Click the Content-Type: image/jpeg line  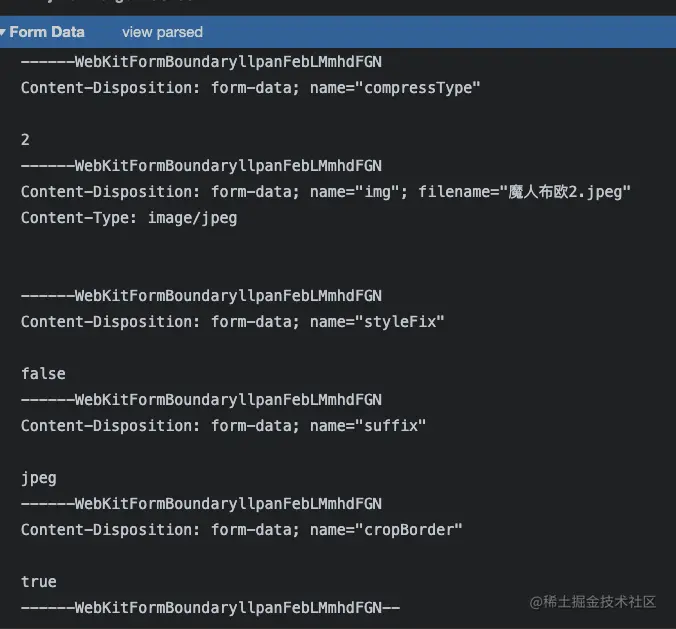[129, 218]
